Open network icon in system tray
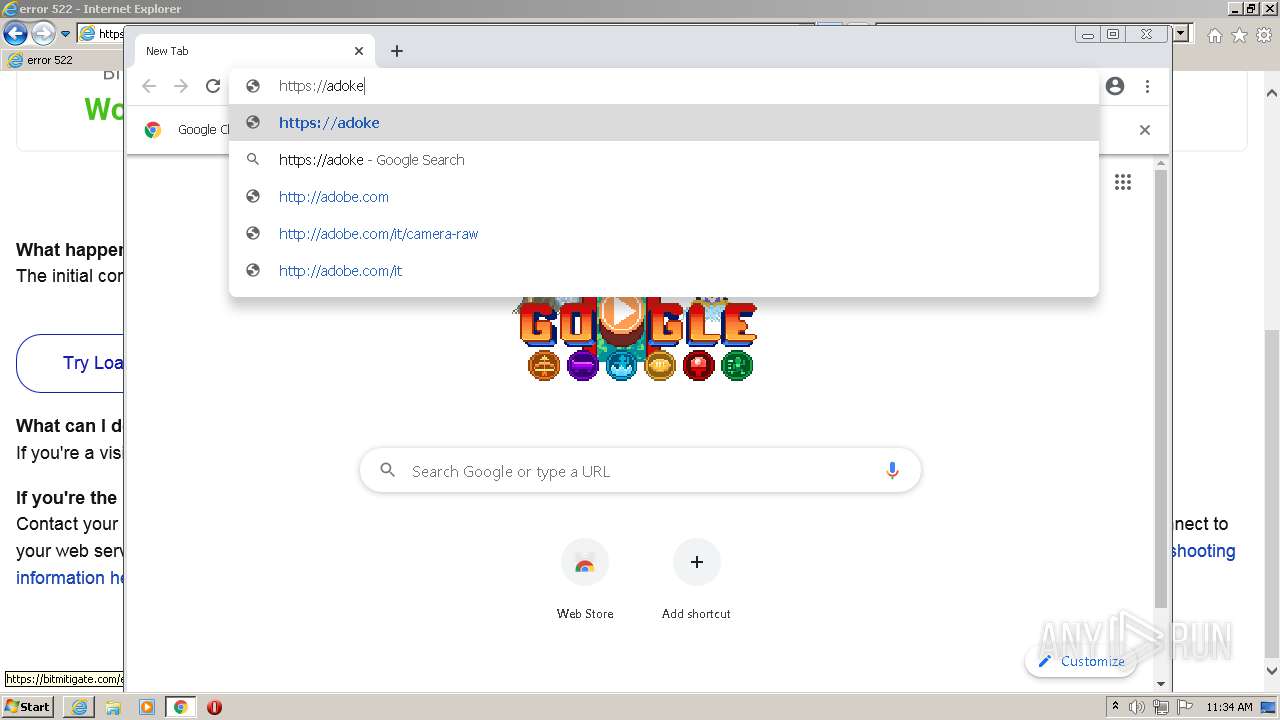Image resolution: width=1280 pixels, height=720 pixels. click(1161, 707)
